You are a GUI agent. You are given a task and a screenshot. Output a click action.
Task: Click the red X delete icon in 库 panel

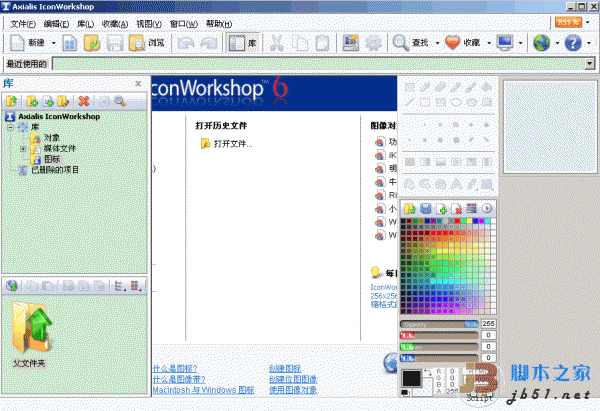[x=84, y=101]
